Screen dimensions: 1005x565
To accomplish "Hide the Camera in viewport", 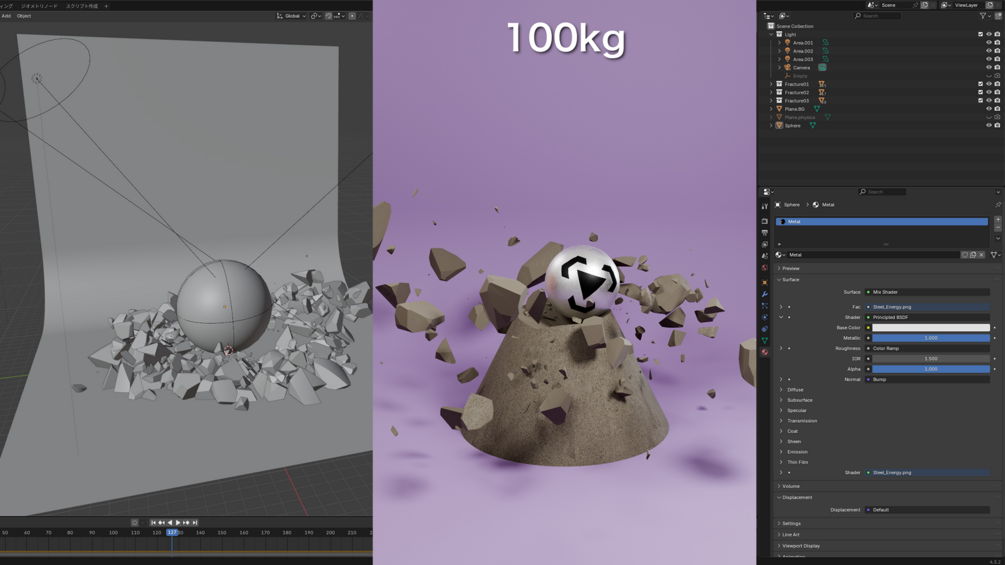I will [989, 67].
